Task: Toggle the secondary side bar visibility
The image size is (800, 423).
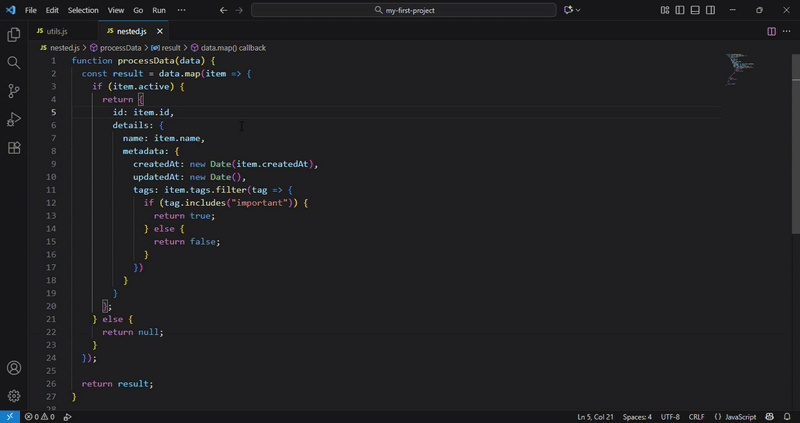Action: [x=711, y=10]
